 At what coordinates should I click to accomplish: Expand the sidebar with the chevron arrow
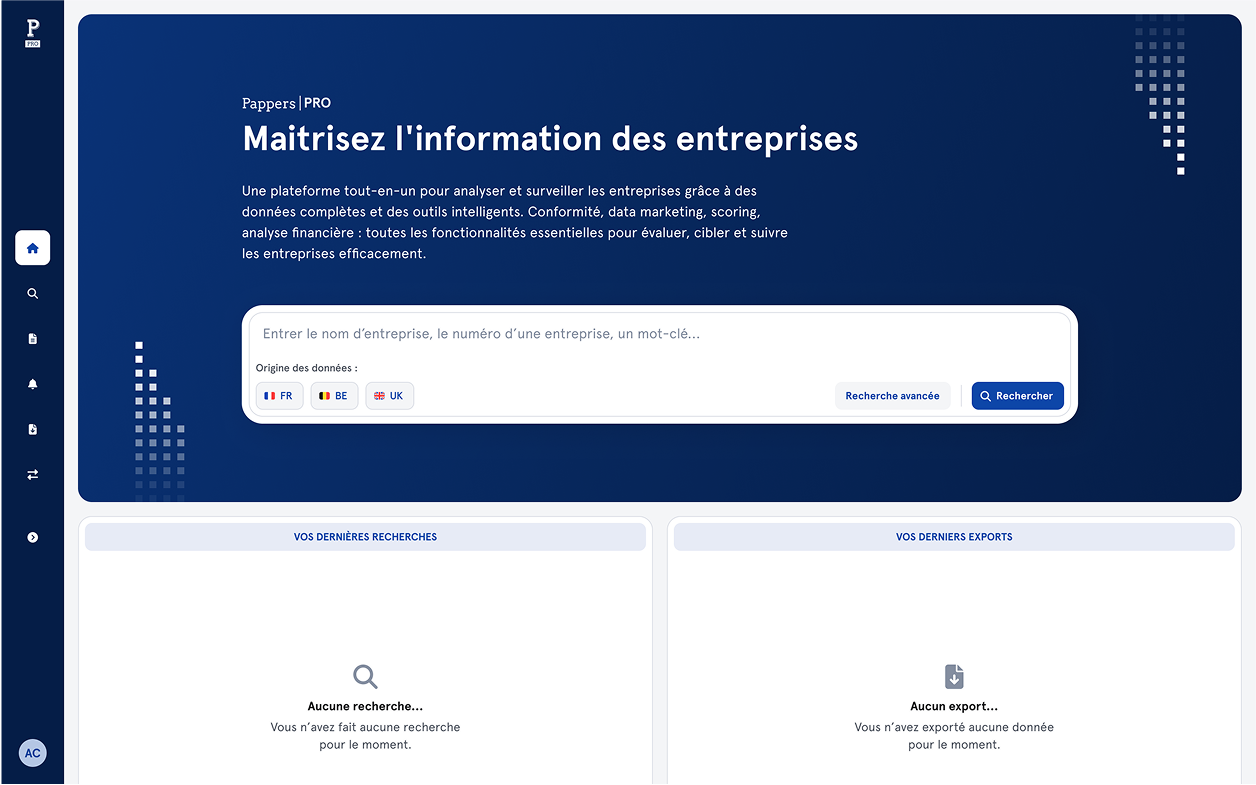[33, 538]
